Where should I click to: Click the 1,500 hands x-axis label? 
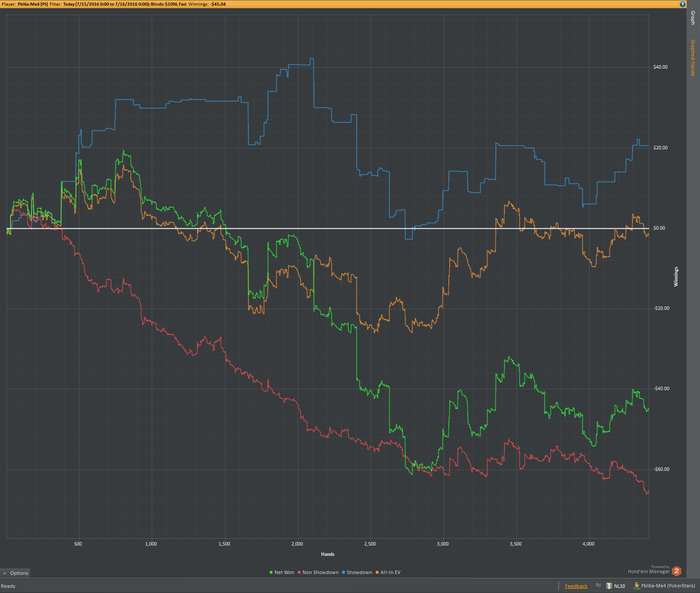(224, 544)
